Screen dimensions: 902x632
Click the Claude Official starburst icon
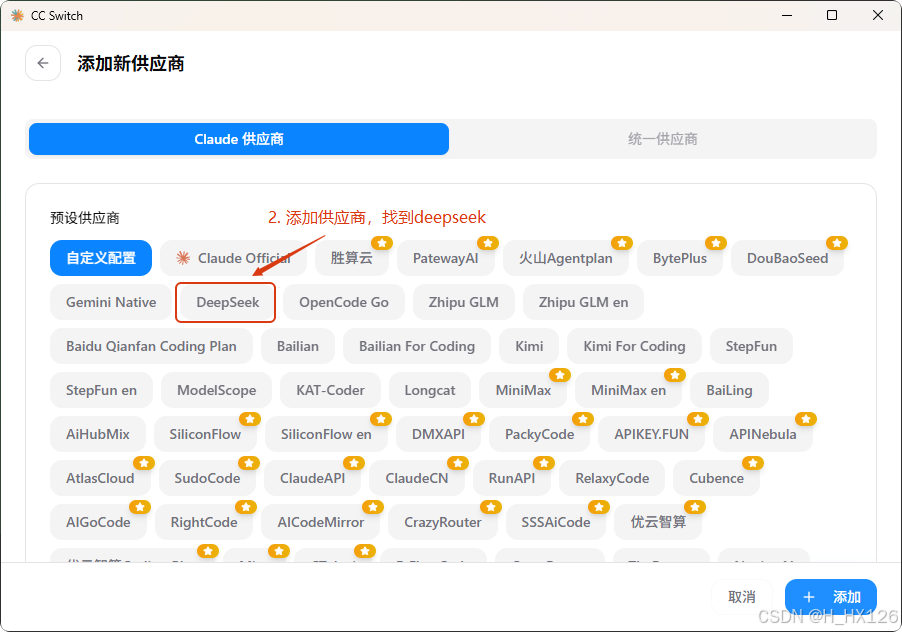click(183, 258)
